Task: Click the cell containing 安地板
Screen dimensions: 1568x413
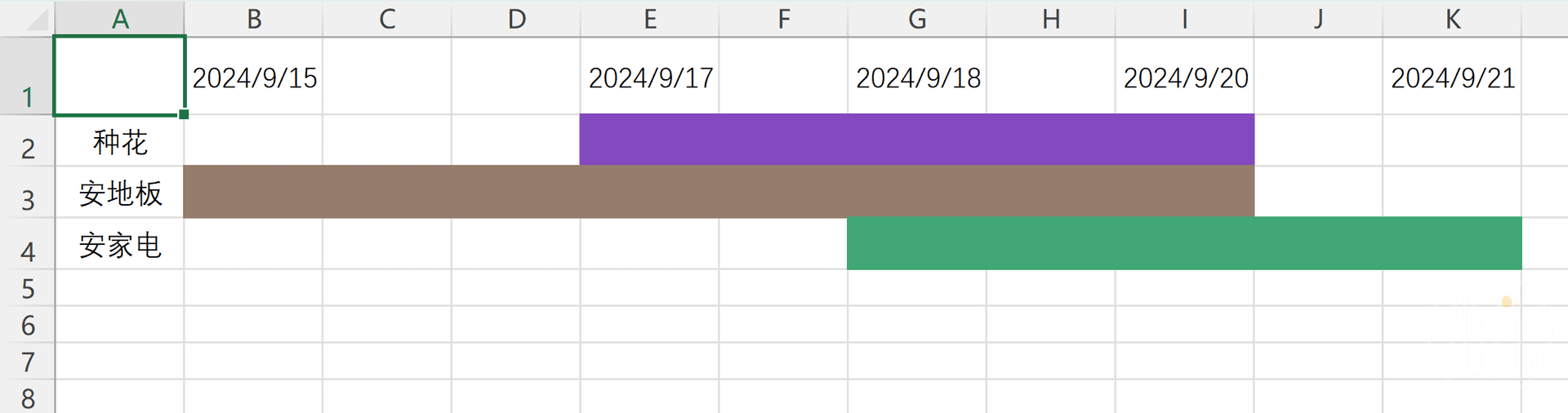Action: 120,193
